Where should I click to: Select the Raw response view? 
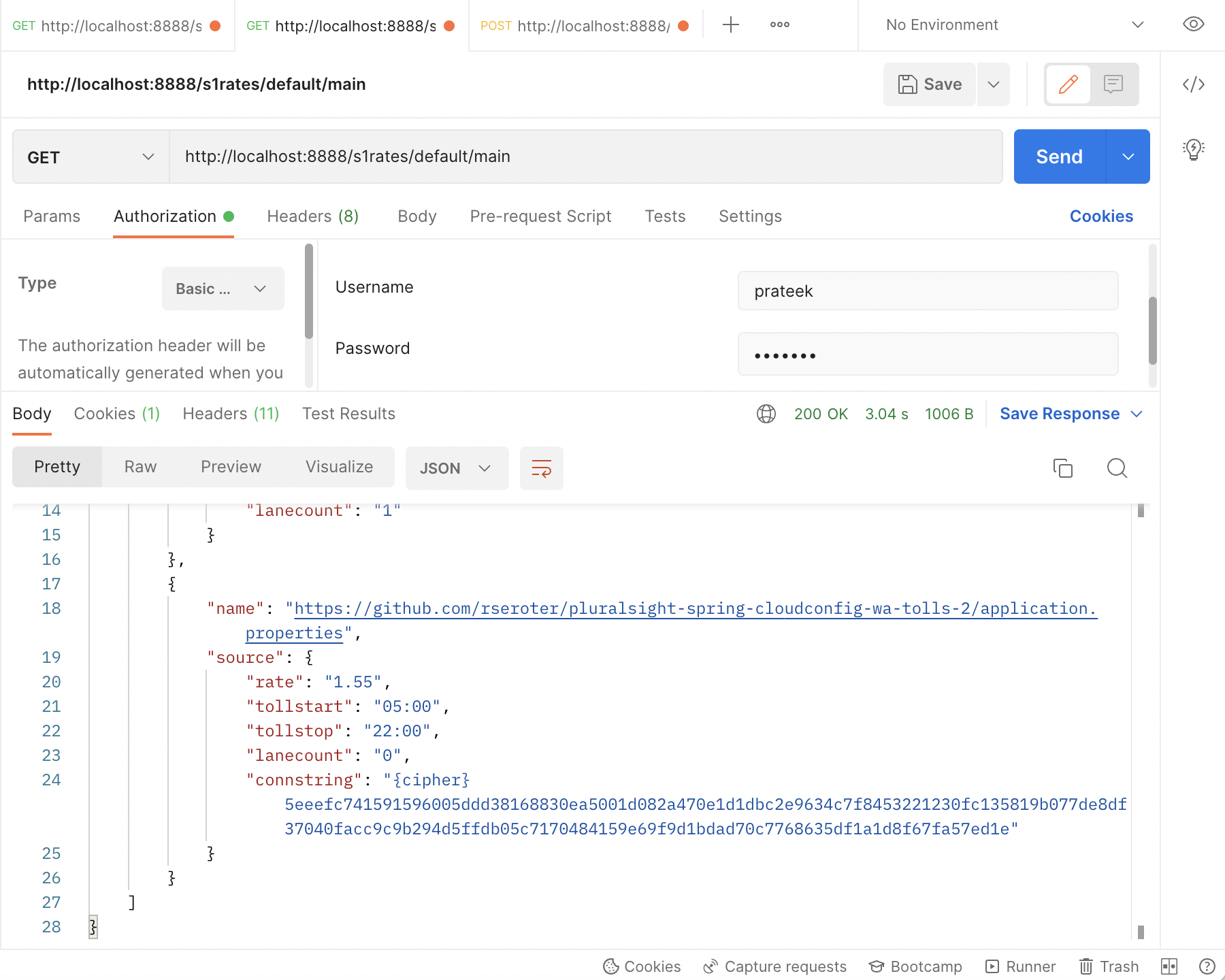coord(141,467)
